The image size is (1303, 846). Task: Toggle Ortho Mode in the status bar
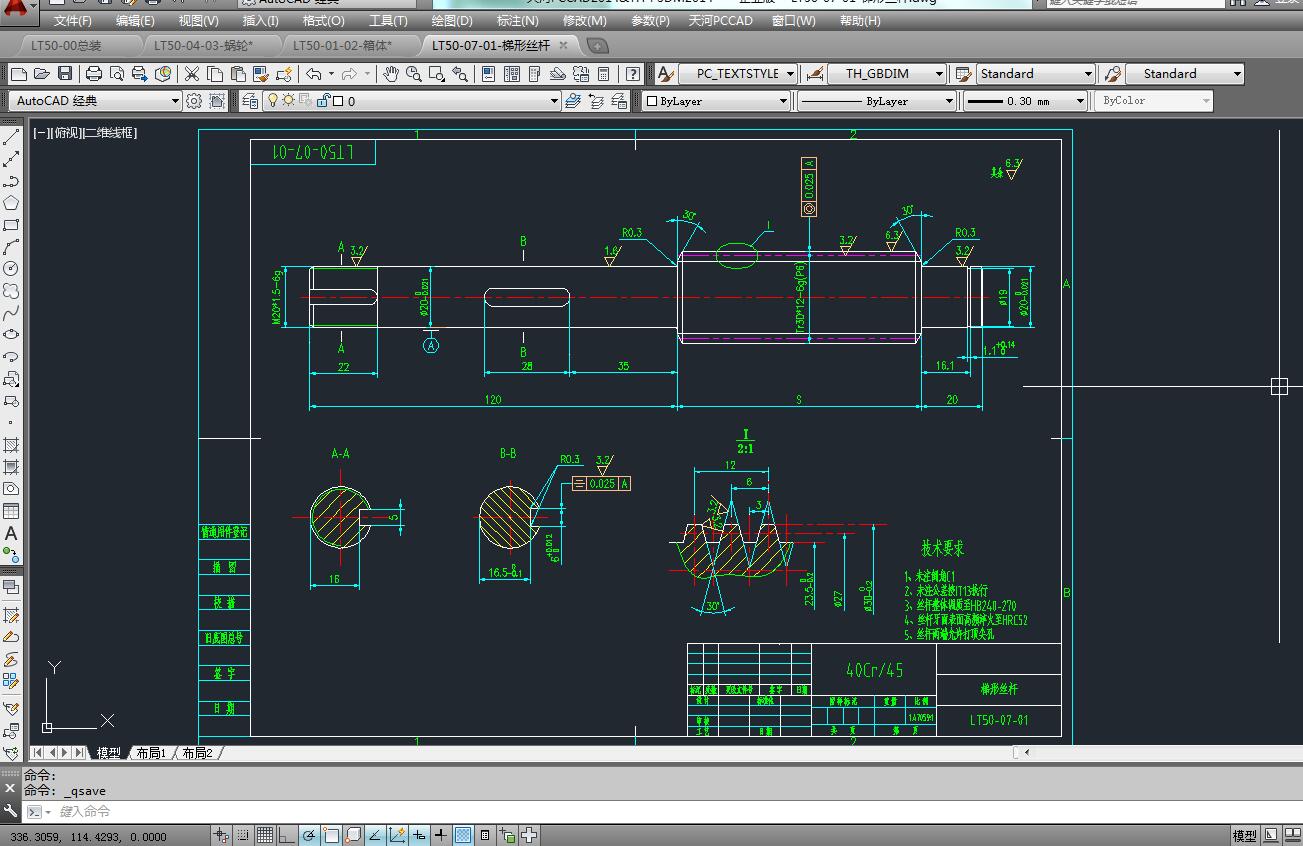[x=287, y=835]
